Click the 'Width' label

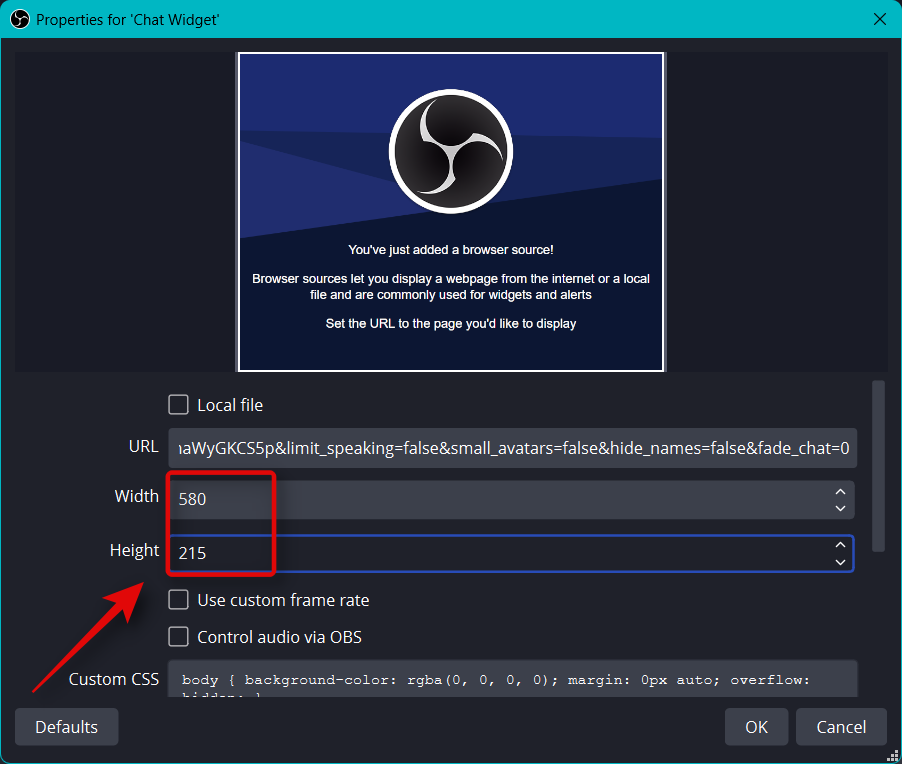(x=136, y=496)
